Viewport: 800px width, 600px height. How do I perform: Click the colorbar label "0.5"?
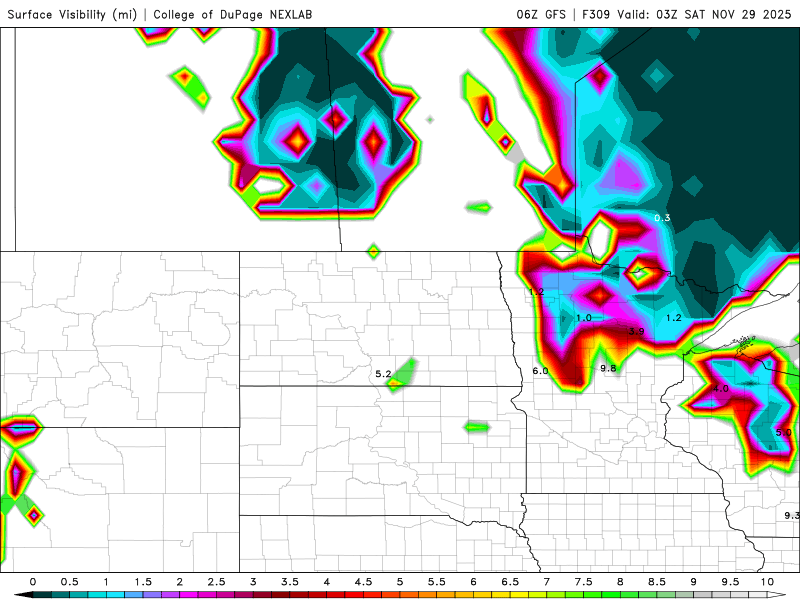(69, 582)
